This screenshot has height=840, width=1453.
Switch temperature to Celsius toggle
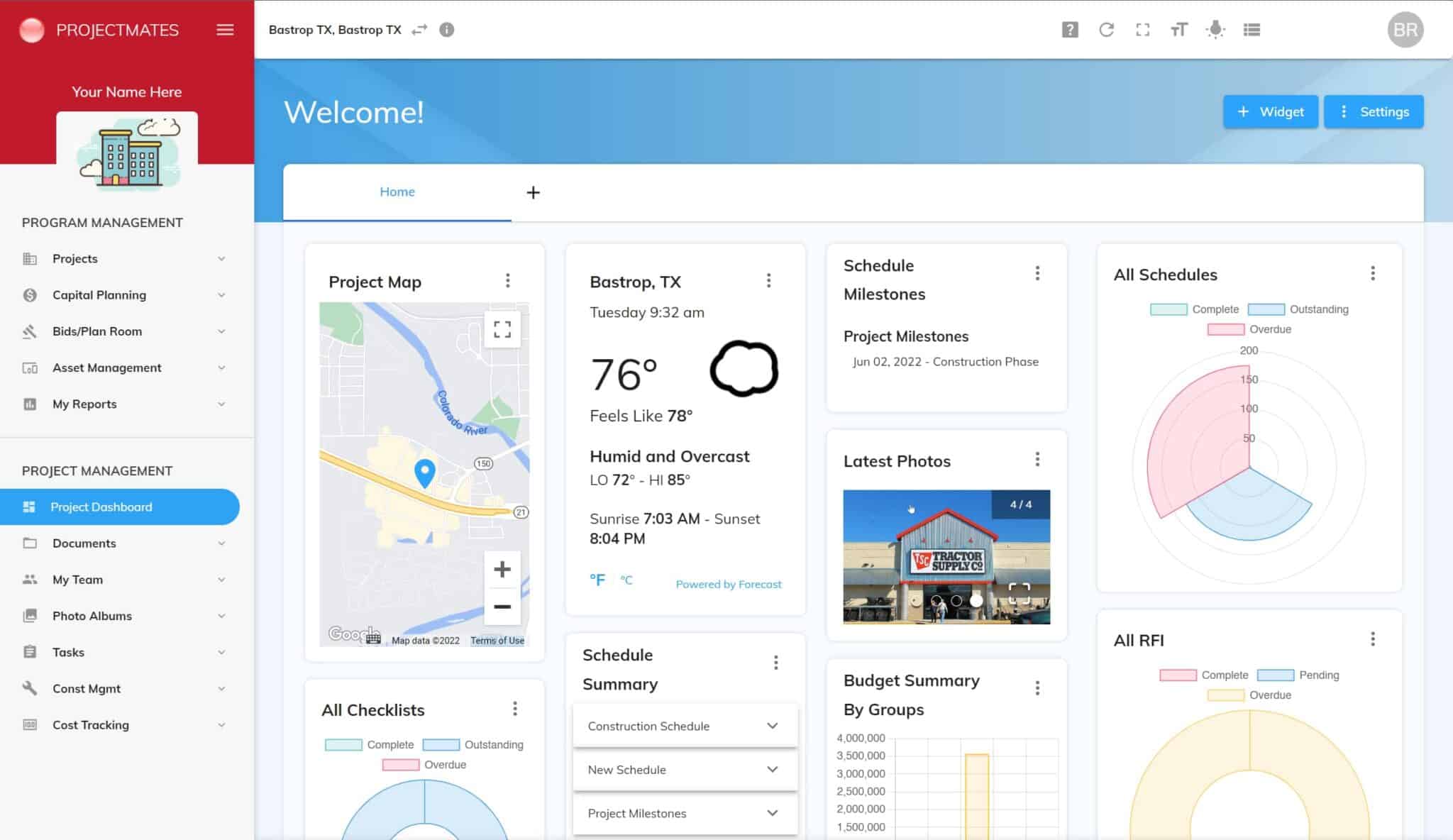625,580
